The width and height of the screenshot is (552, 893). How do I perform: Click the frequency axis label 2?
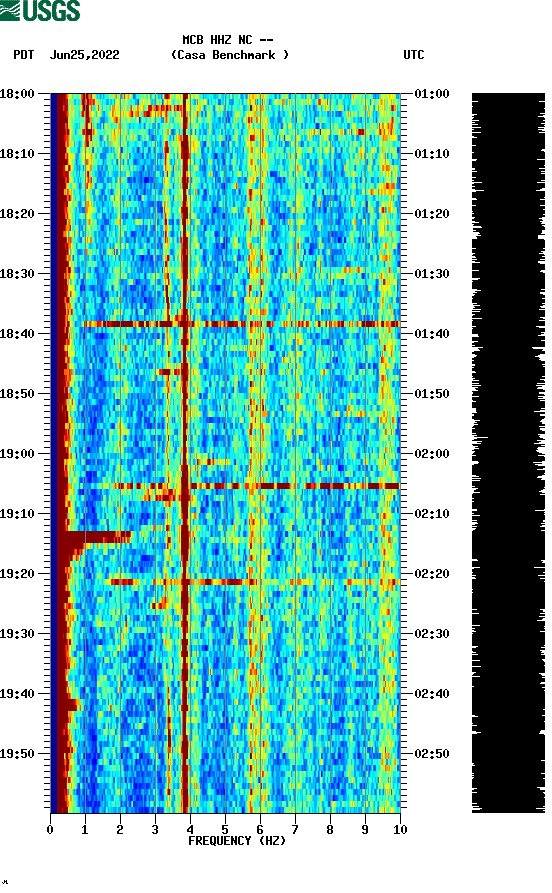pos(120,830)
